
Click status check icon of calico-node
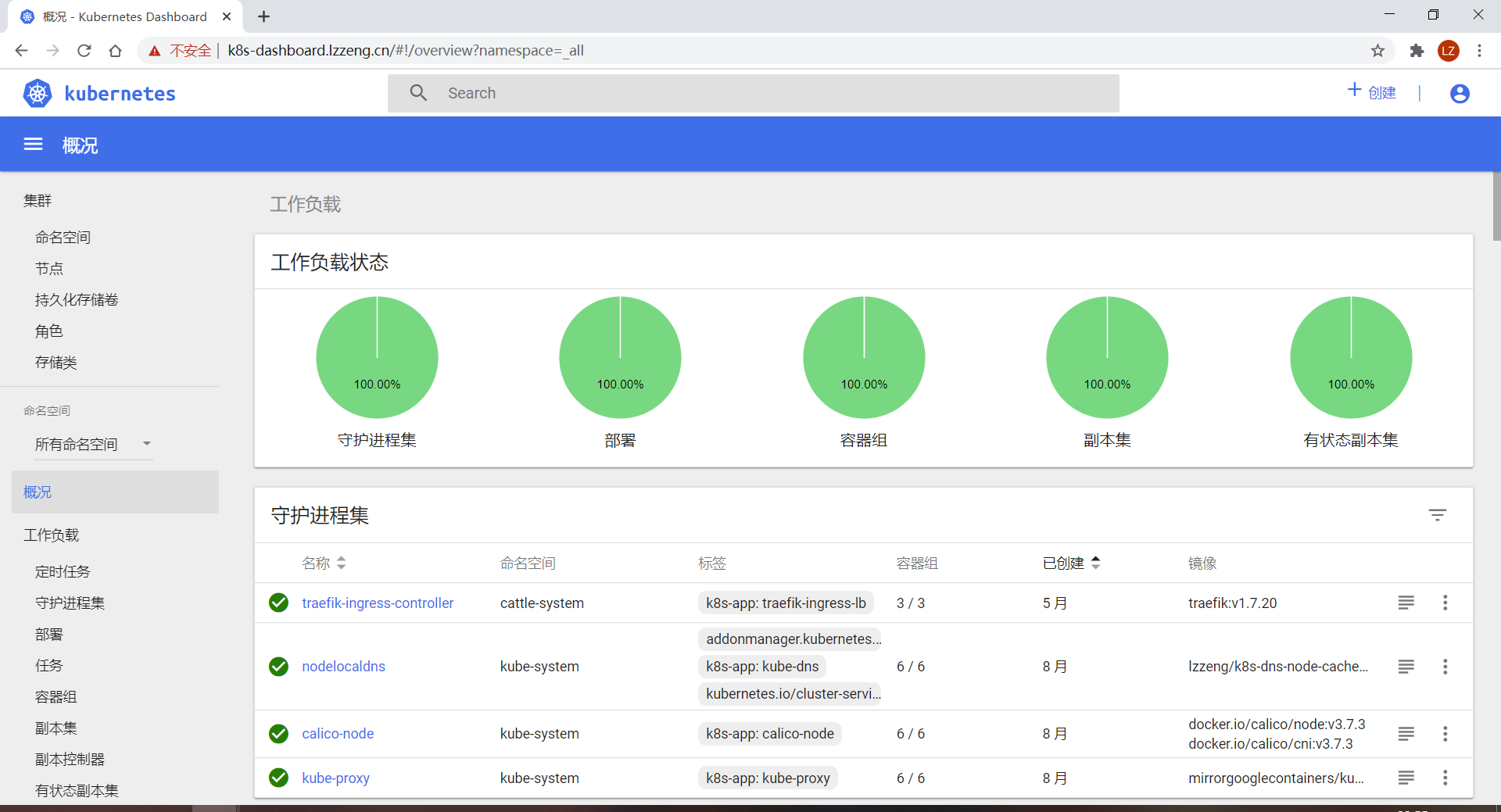click(278, 734)
